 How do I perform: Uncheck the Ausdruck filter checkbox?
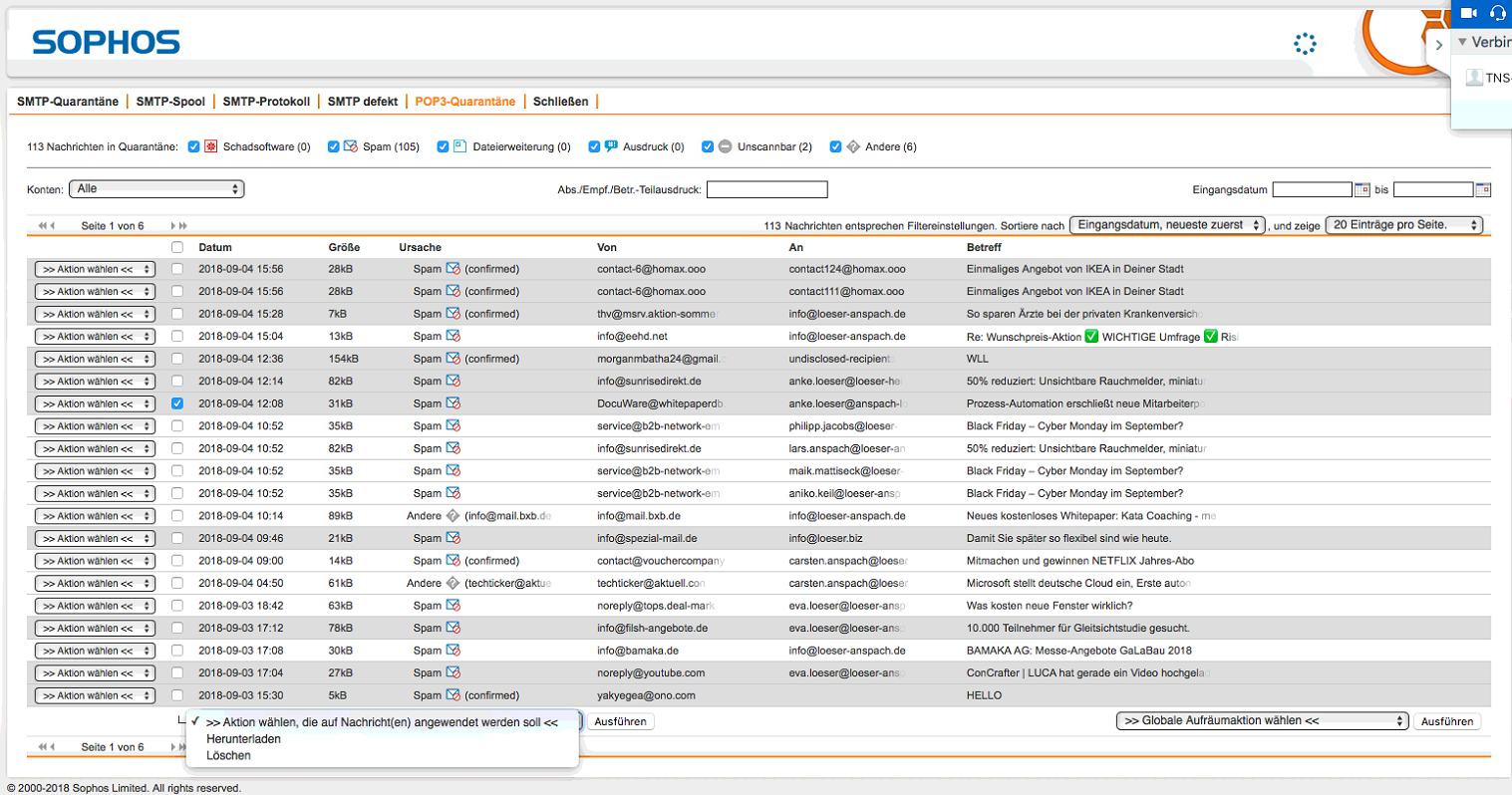click(x=594, y=146)
